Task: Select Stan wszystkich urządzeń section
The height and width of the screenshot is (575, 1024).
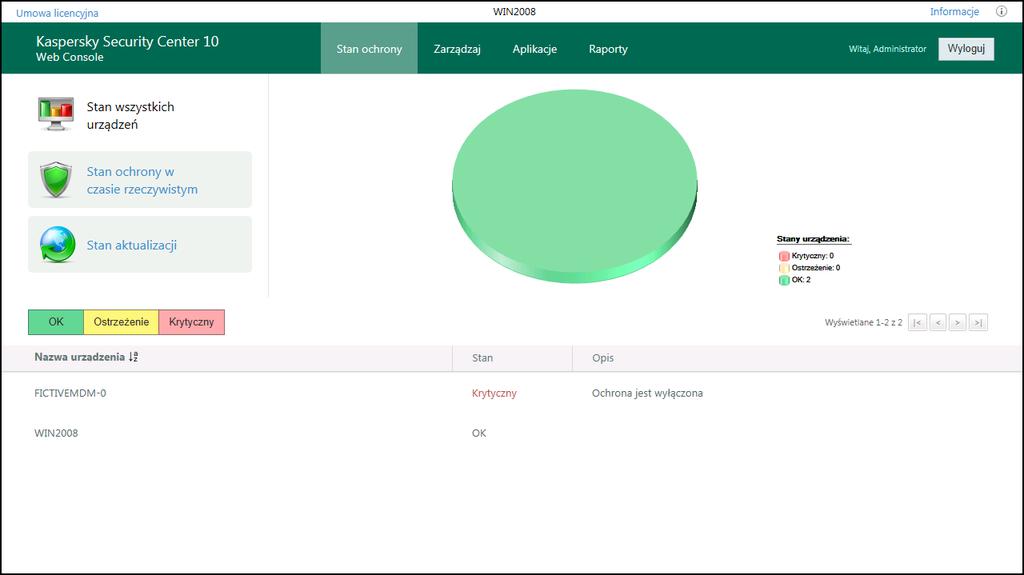Action: 140,115
